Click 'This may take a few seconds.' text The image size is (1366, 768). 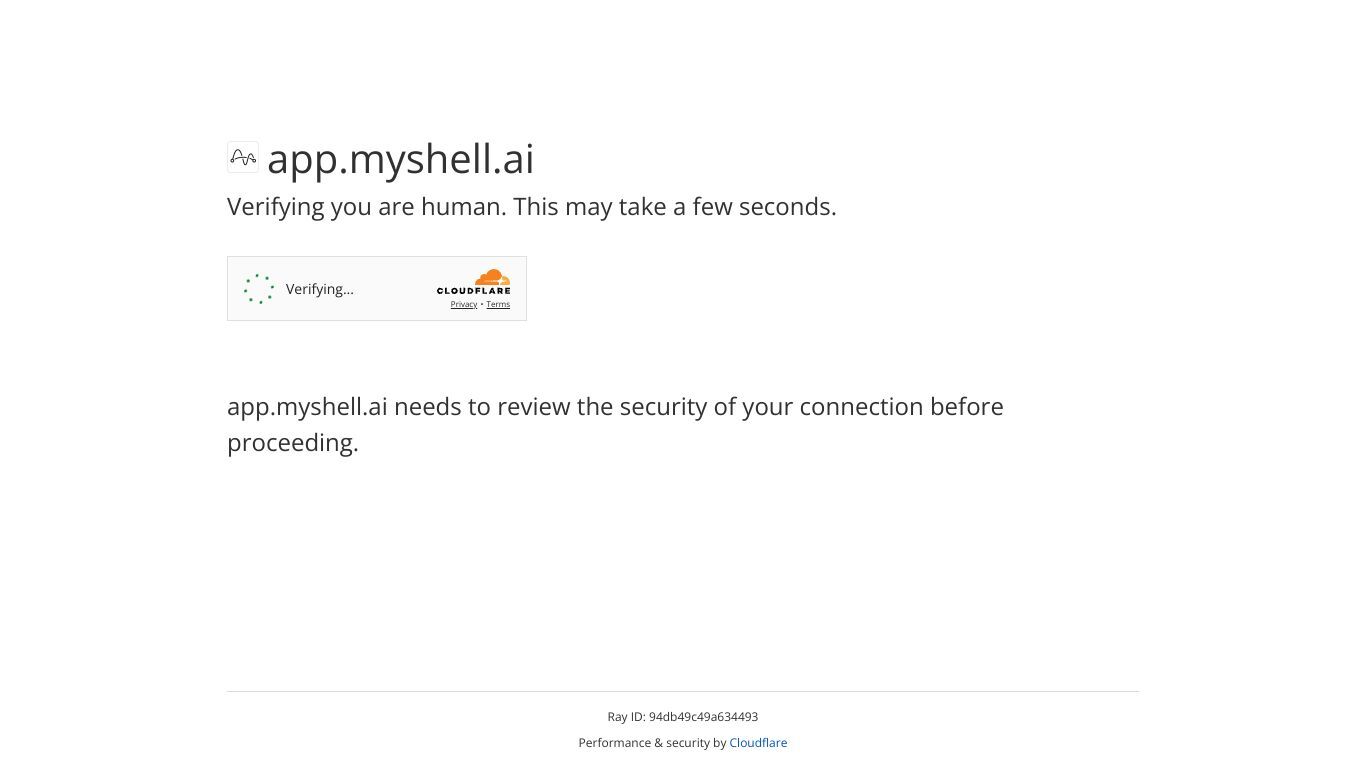coord(675,206)
